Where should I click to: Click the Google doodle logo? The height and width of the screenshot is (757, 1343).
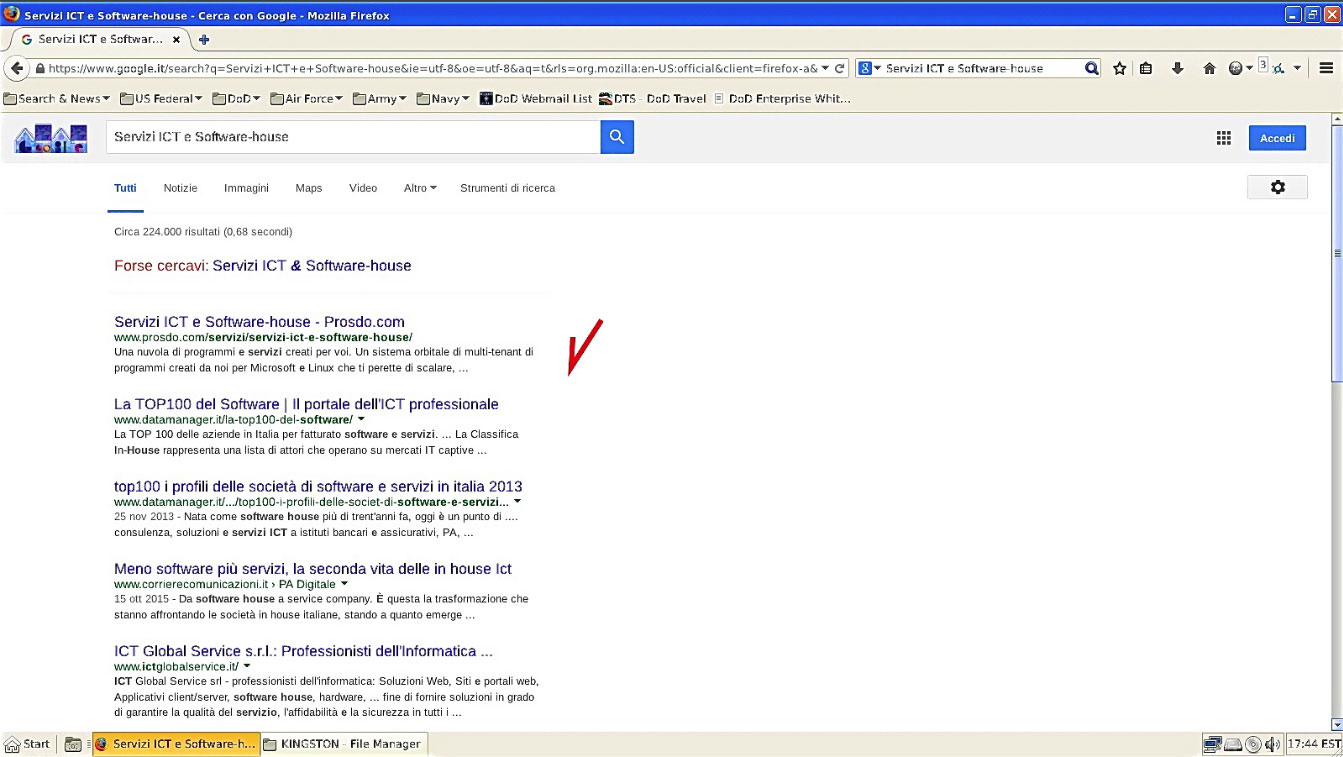click(x=50, y=138)
